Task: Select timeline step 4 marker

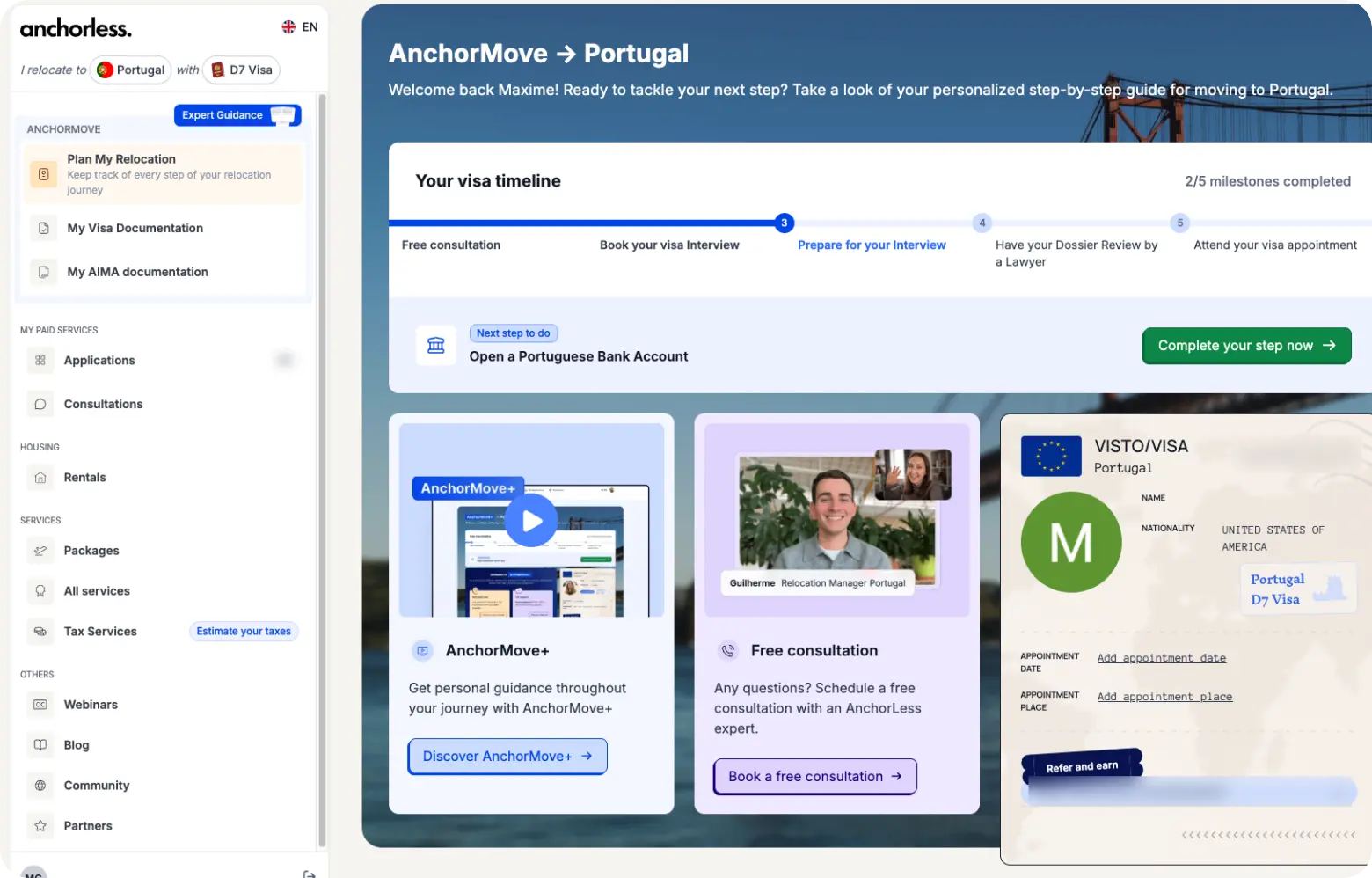Action: [x=982, y=223]
